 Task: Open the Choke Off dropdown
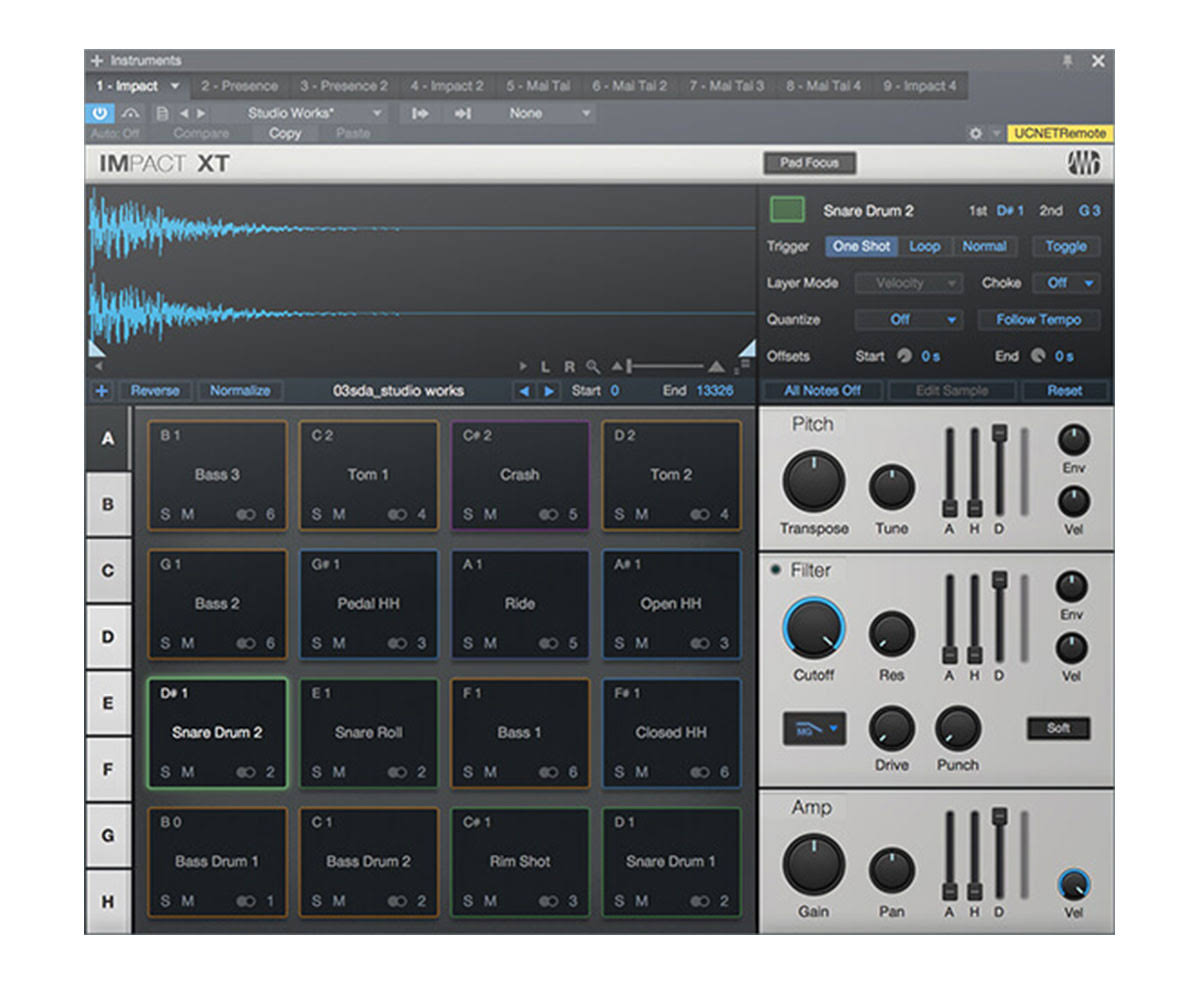[x=1066, y=283]
